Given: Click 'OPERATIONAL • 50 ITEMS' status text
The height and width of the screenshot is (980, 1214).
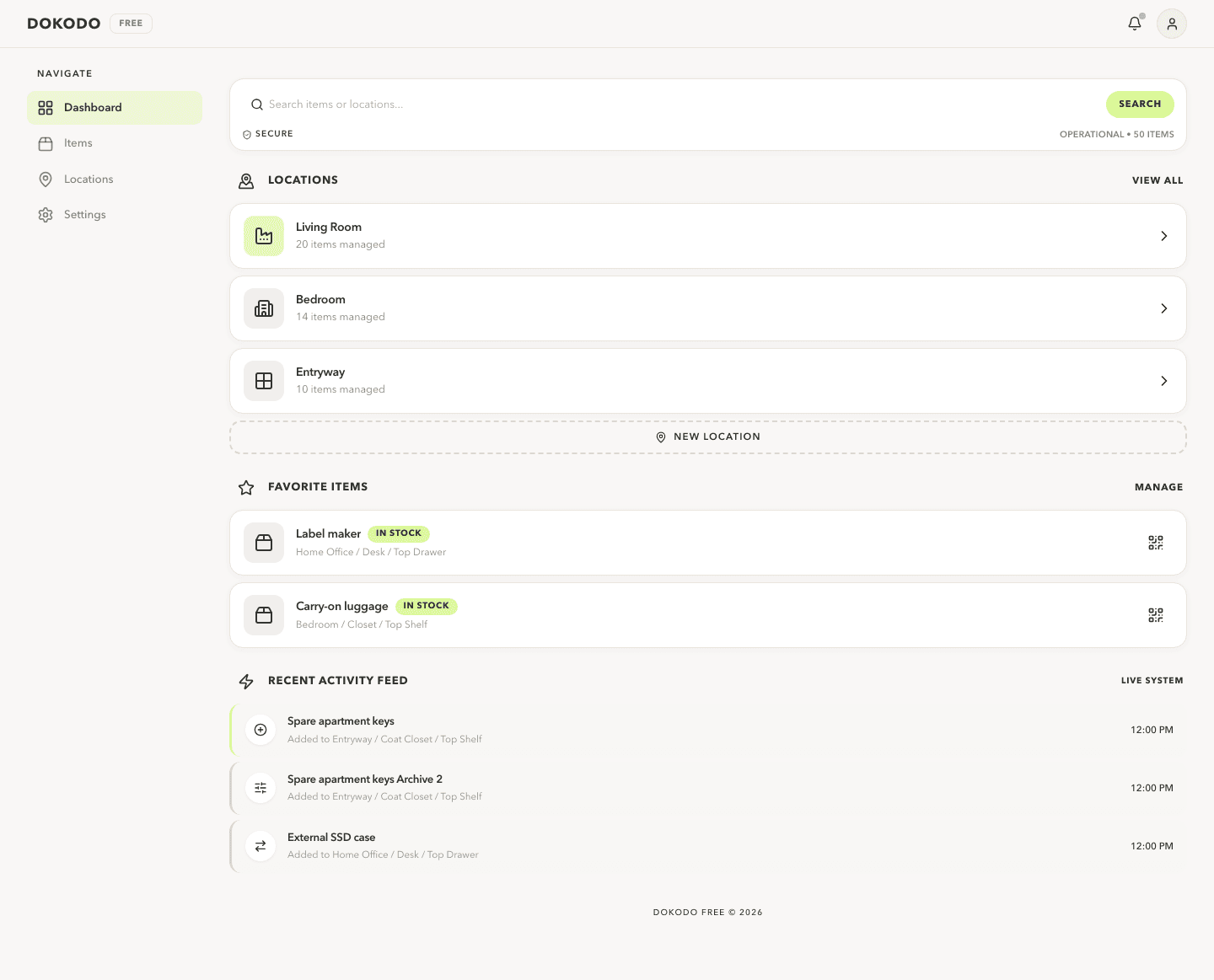Looking at the screenshot, I should pos(1116,135).
